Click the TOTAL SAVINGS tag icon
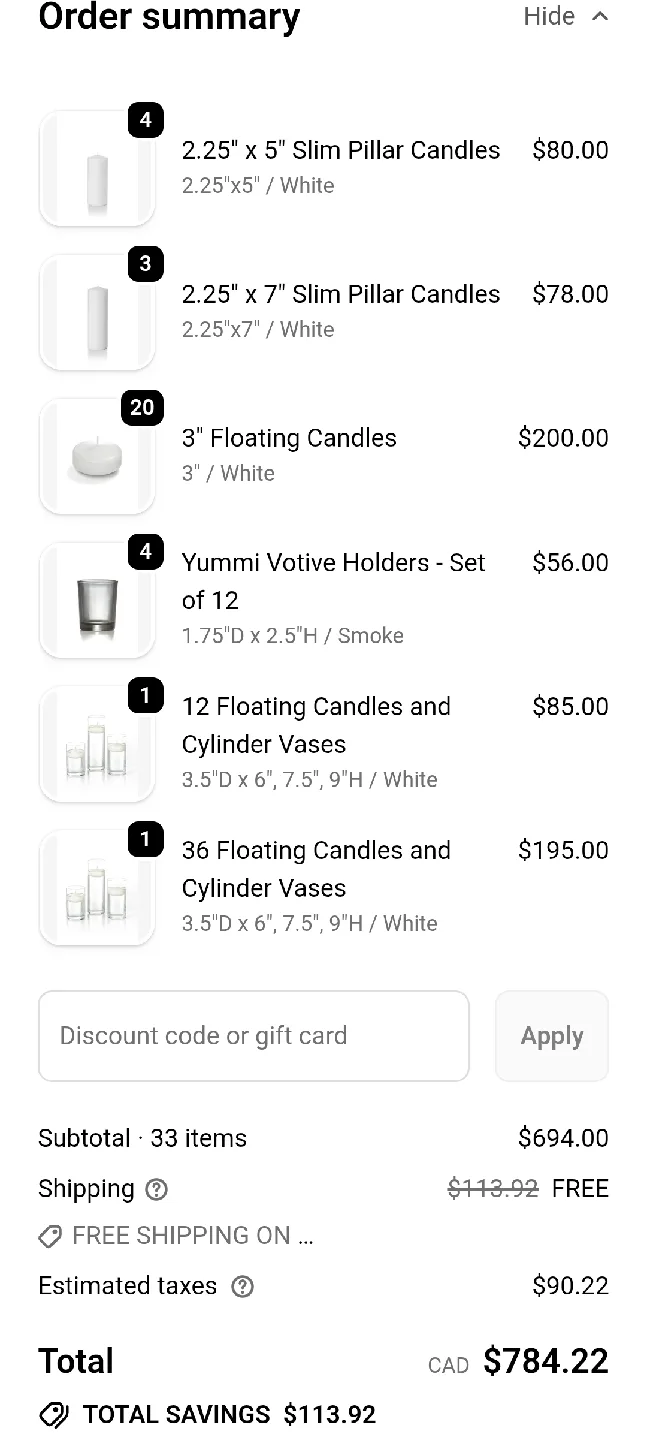The height and width of the screenshot is (1440, 647). [55, 1416]
